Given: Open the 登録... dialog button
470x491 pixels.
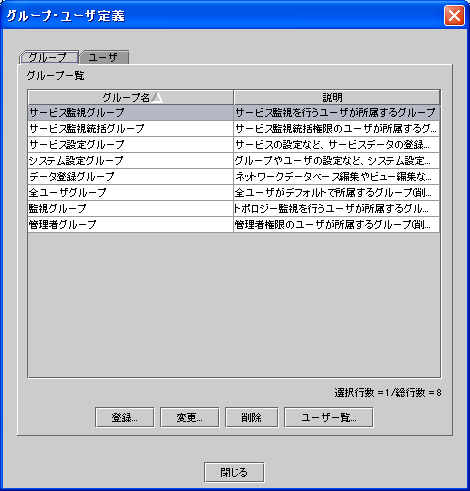Looking at the screenshot, I should tap(125, 417).
